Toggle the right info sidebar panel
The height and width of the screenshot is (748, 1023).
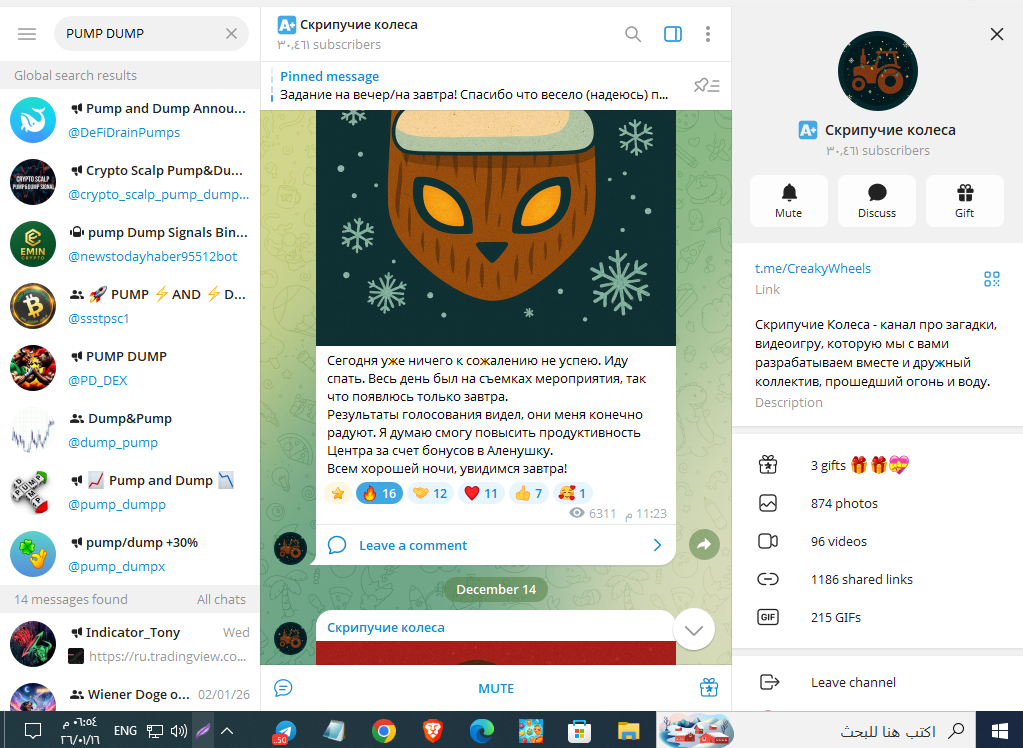click(x=673, y=34)
